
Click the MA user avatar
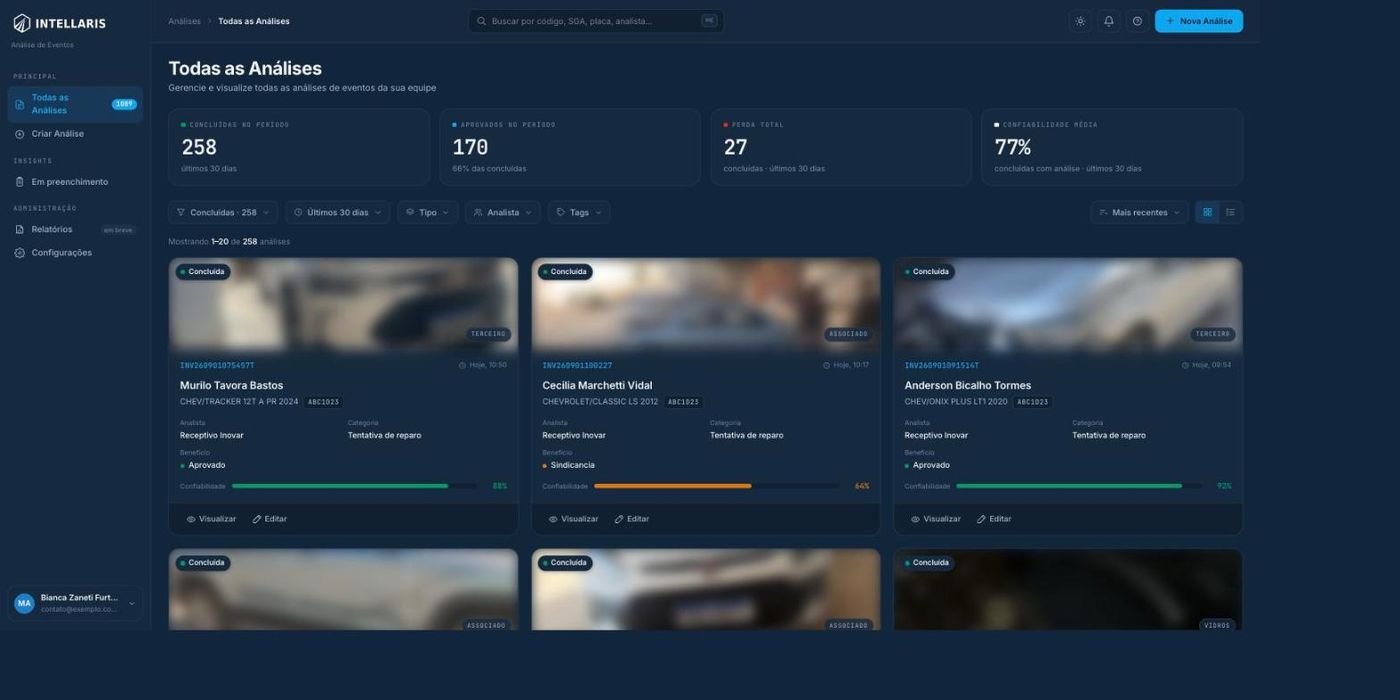(24, 603)
